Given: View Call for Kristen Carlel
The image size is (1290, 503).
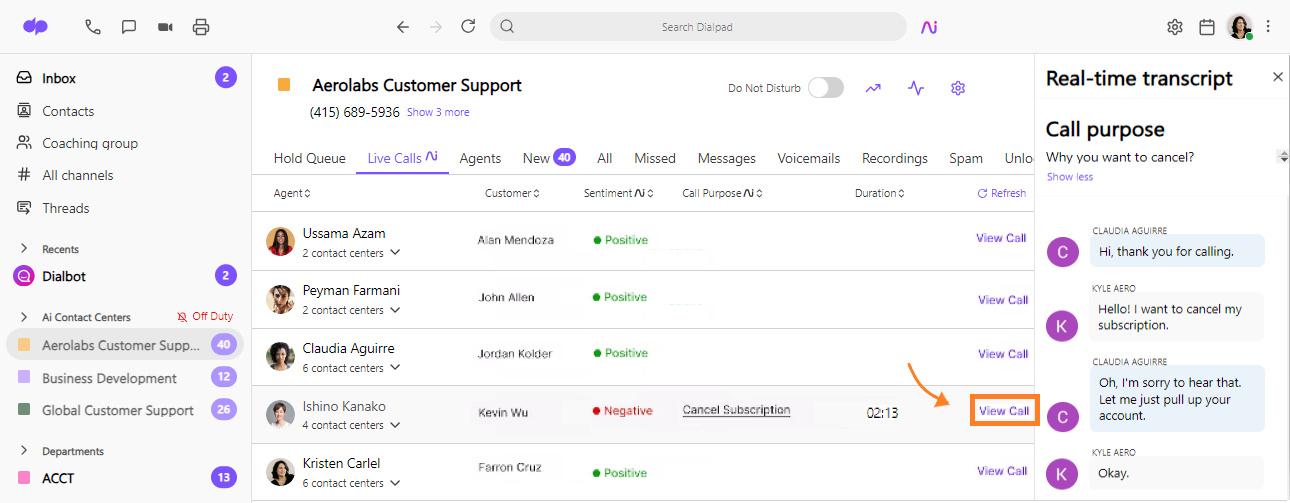Looking at the screenshot, I should click(1002, 471).
